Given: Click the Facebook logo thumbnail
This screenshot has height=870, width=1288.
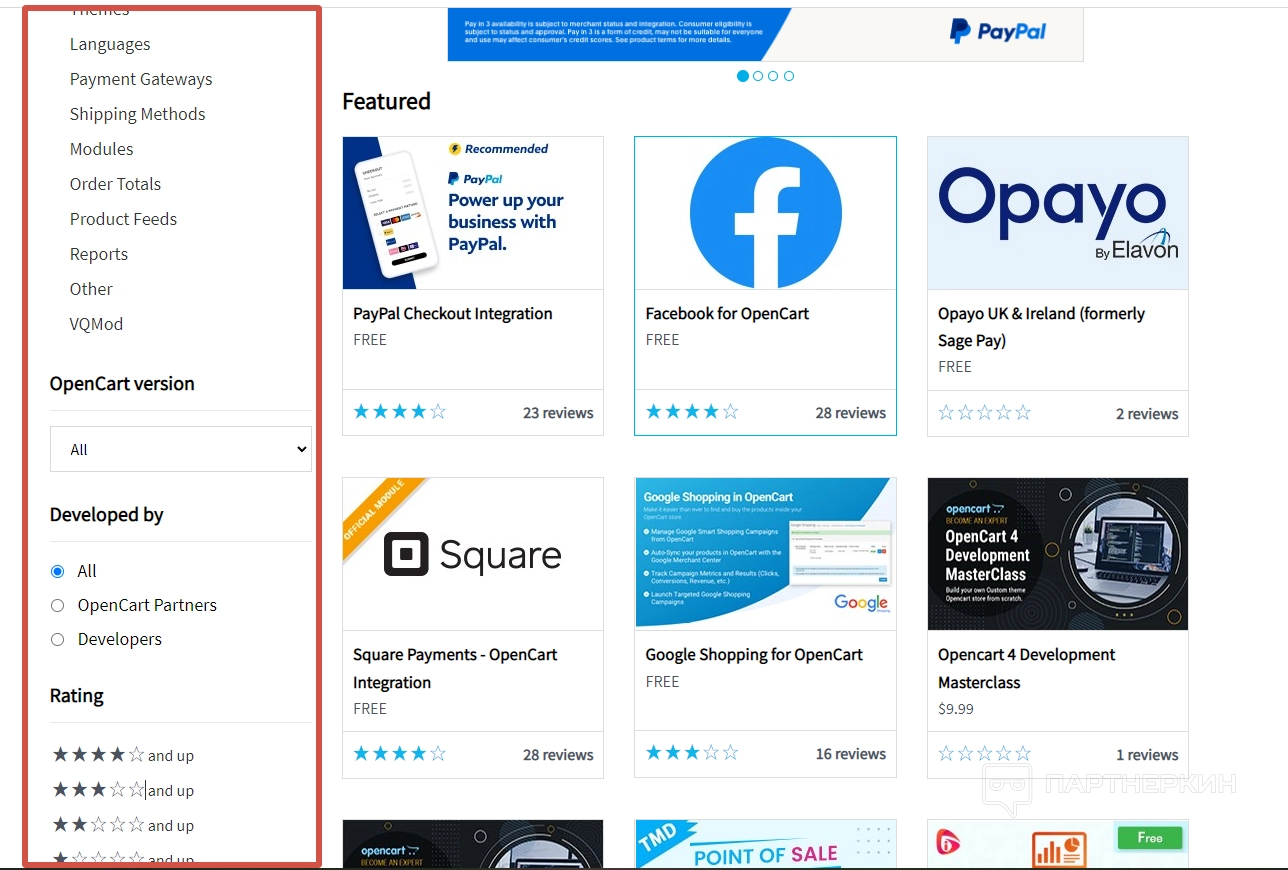Looking at the screenshot, I should pos(765,213).
